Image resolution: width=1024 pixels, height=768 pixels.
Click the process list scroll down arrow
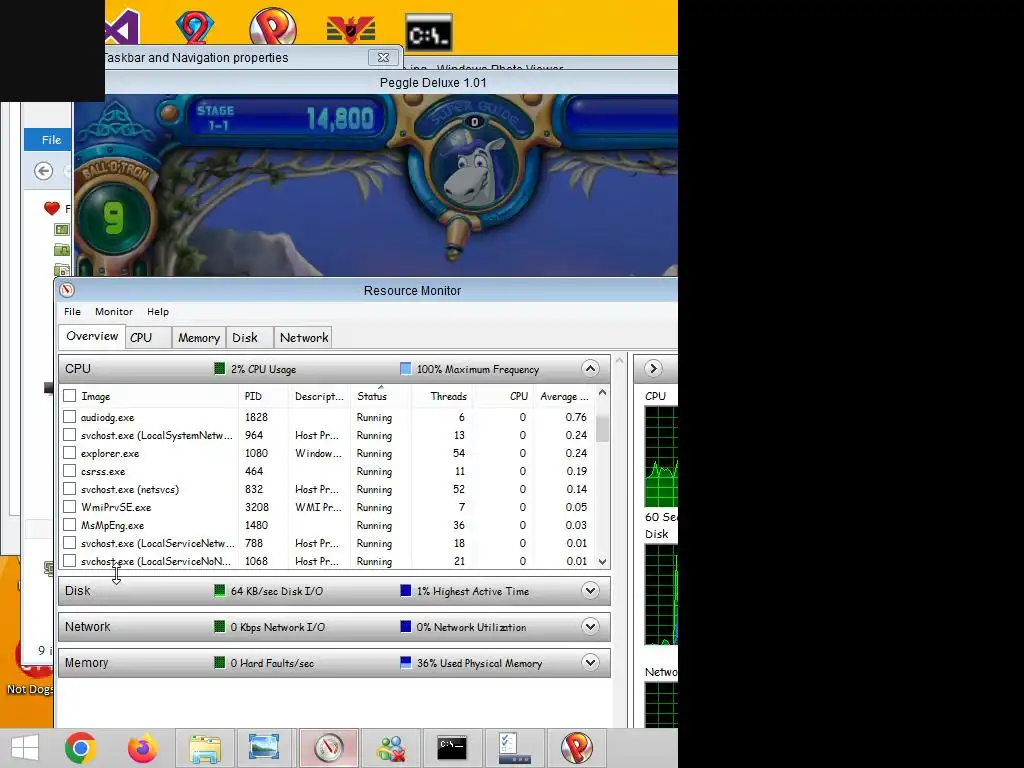point(602,561)
